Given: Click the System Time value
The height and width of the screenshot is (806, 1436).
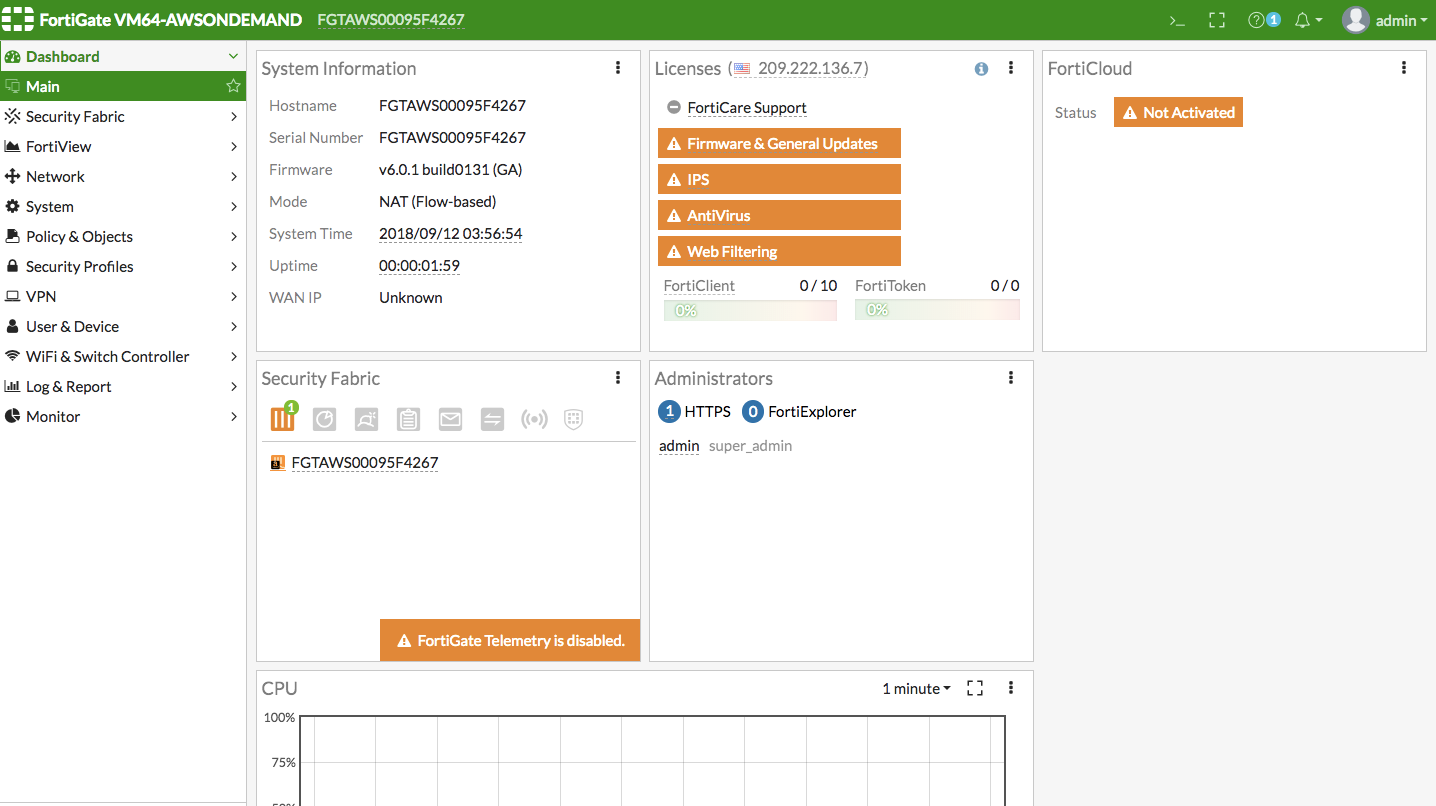Looking at the screenshot, I should coord(450,234).
